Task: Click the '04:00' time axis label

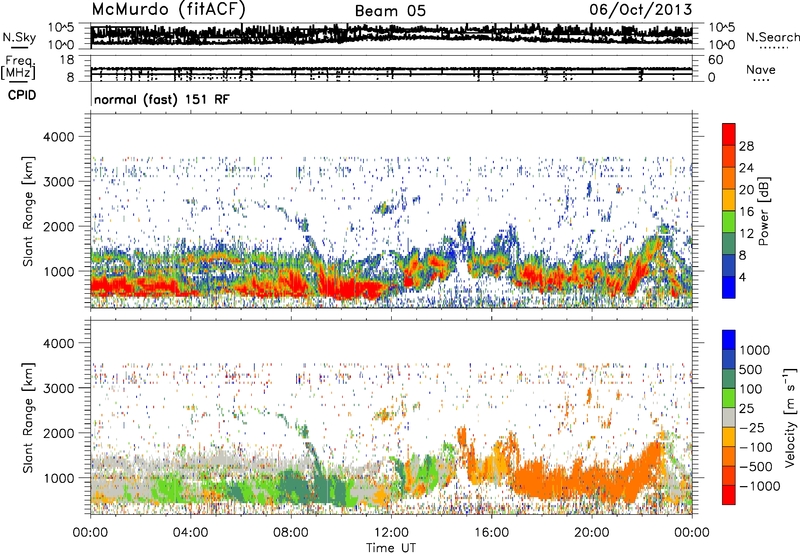Action: coord(190,533)
